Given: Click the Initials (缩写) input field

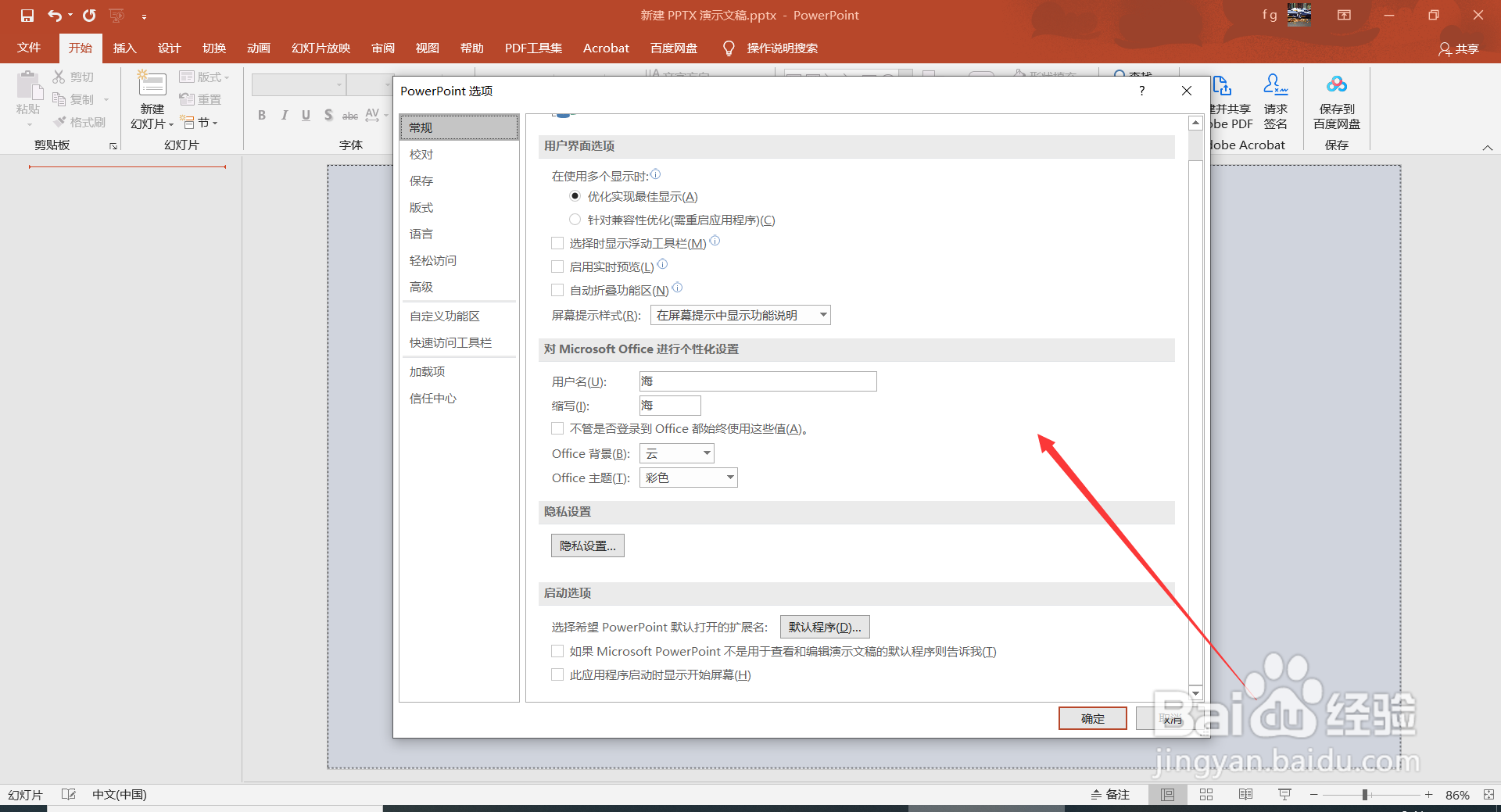Looking at the screenshot, I should (670, 406).
